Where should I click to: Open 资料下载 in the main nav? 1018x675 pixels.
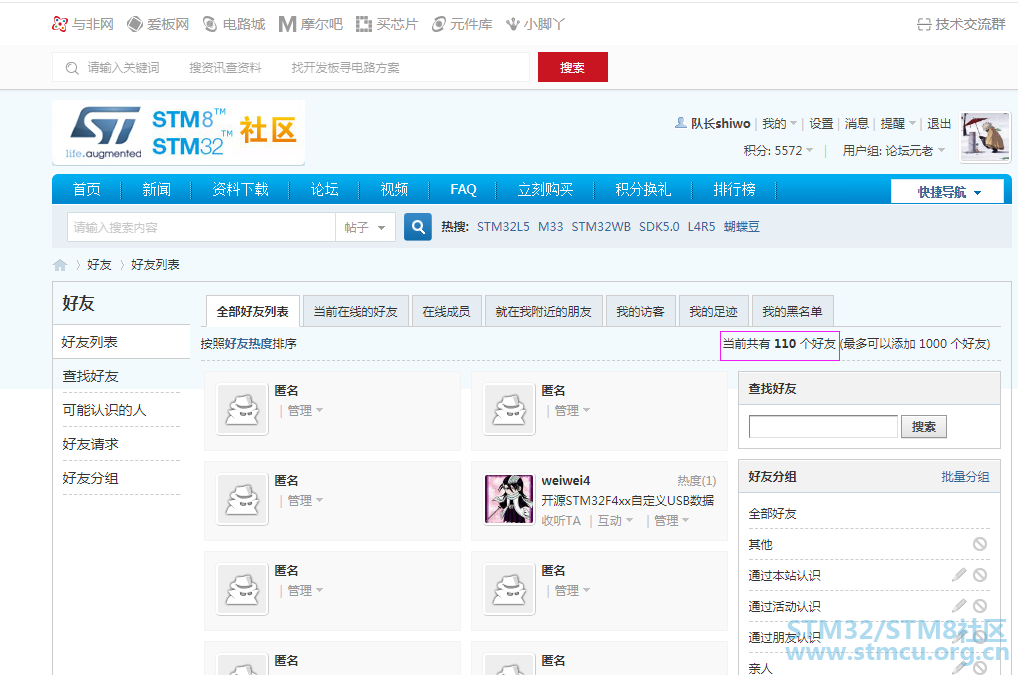coord(240,189)
